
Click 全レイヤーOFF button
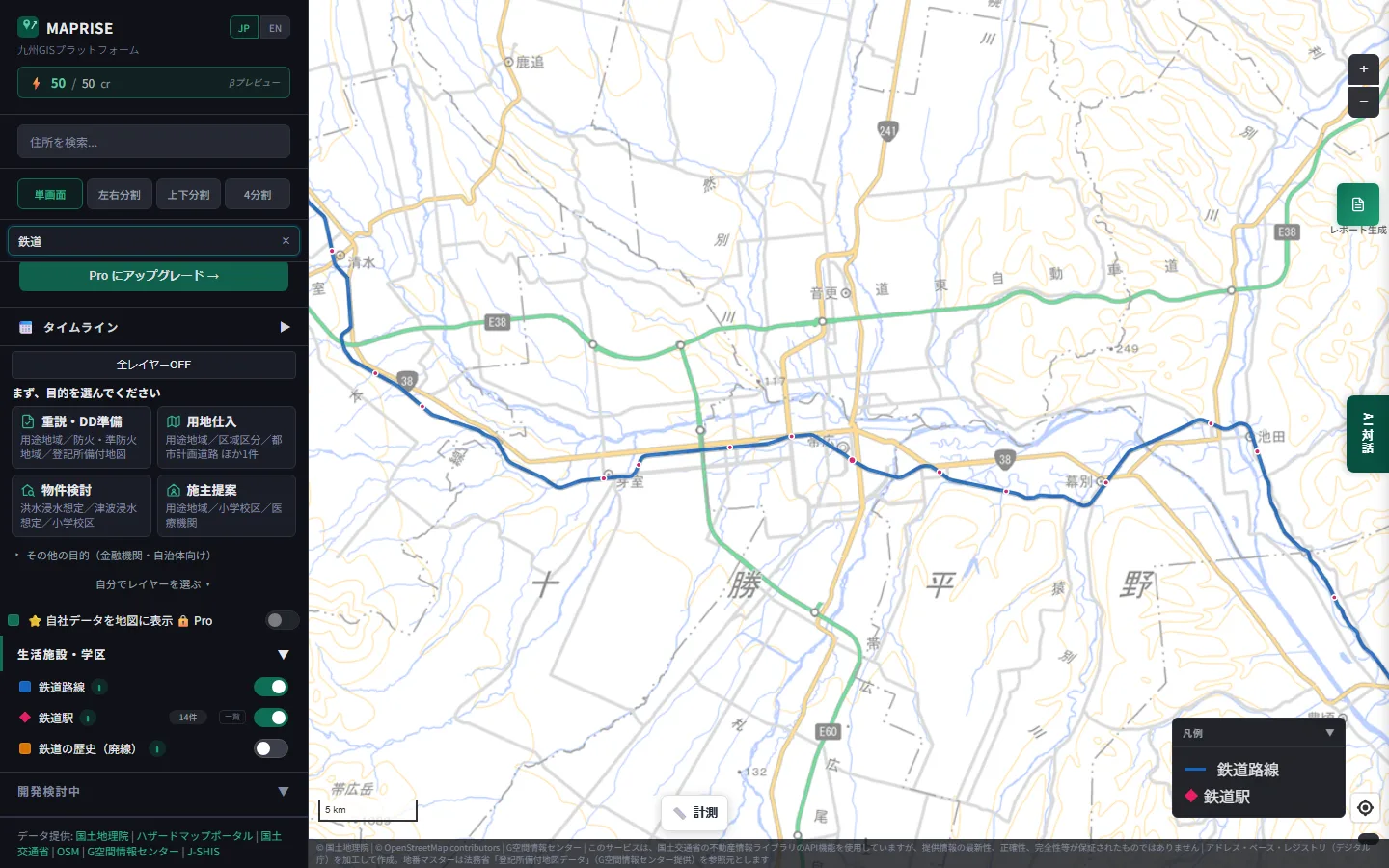point(154,365)
